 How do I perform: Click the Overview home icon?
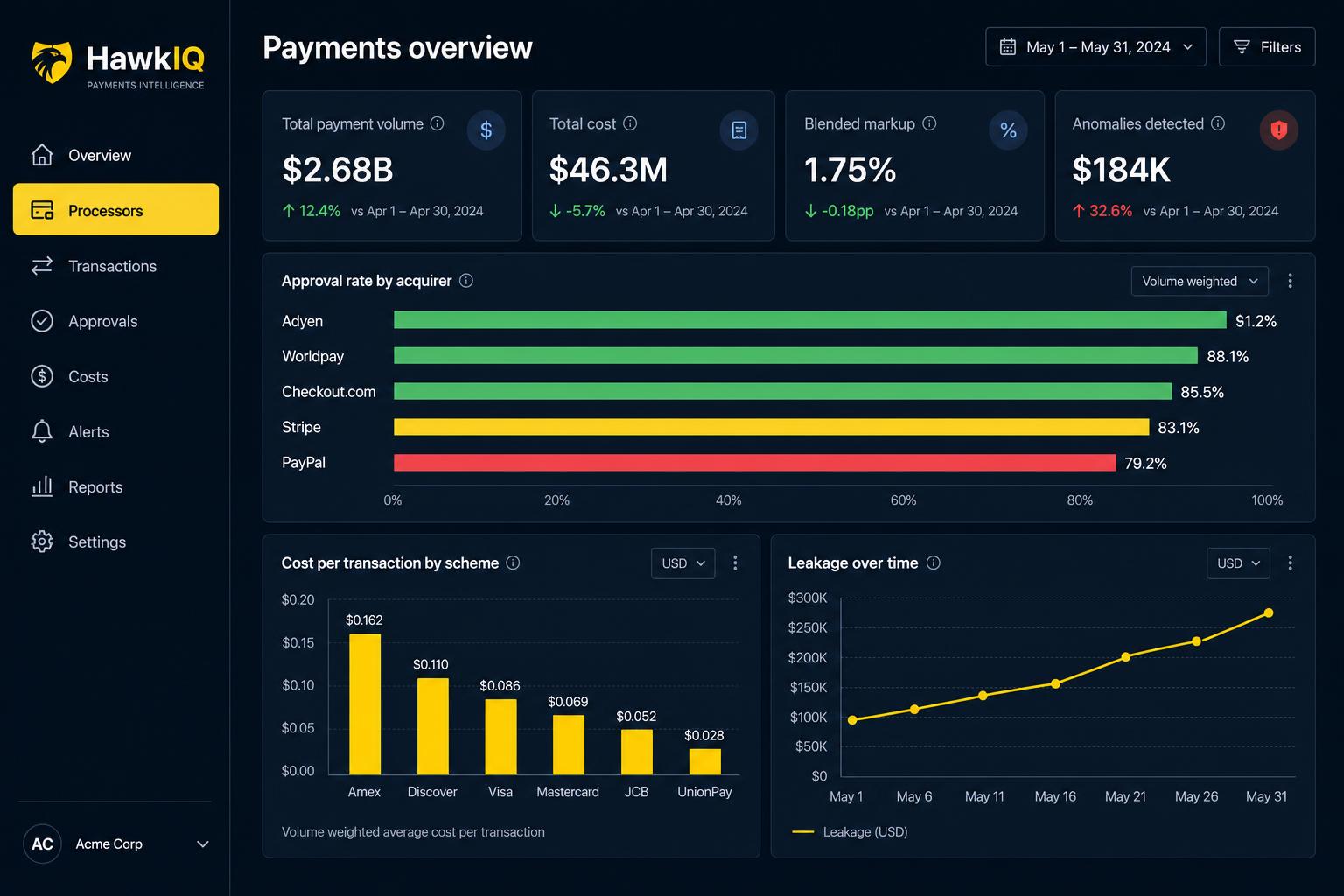[x=42, y=155]
